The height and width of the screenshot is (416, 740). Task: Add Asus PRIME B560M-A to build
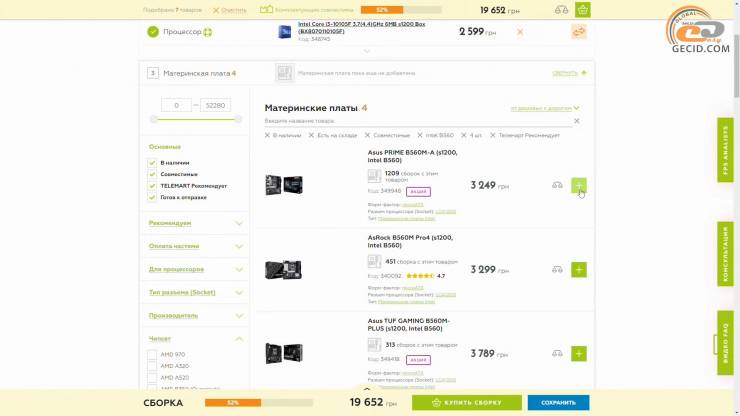[x=579, y=185]
